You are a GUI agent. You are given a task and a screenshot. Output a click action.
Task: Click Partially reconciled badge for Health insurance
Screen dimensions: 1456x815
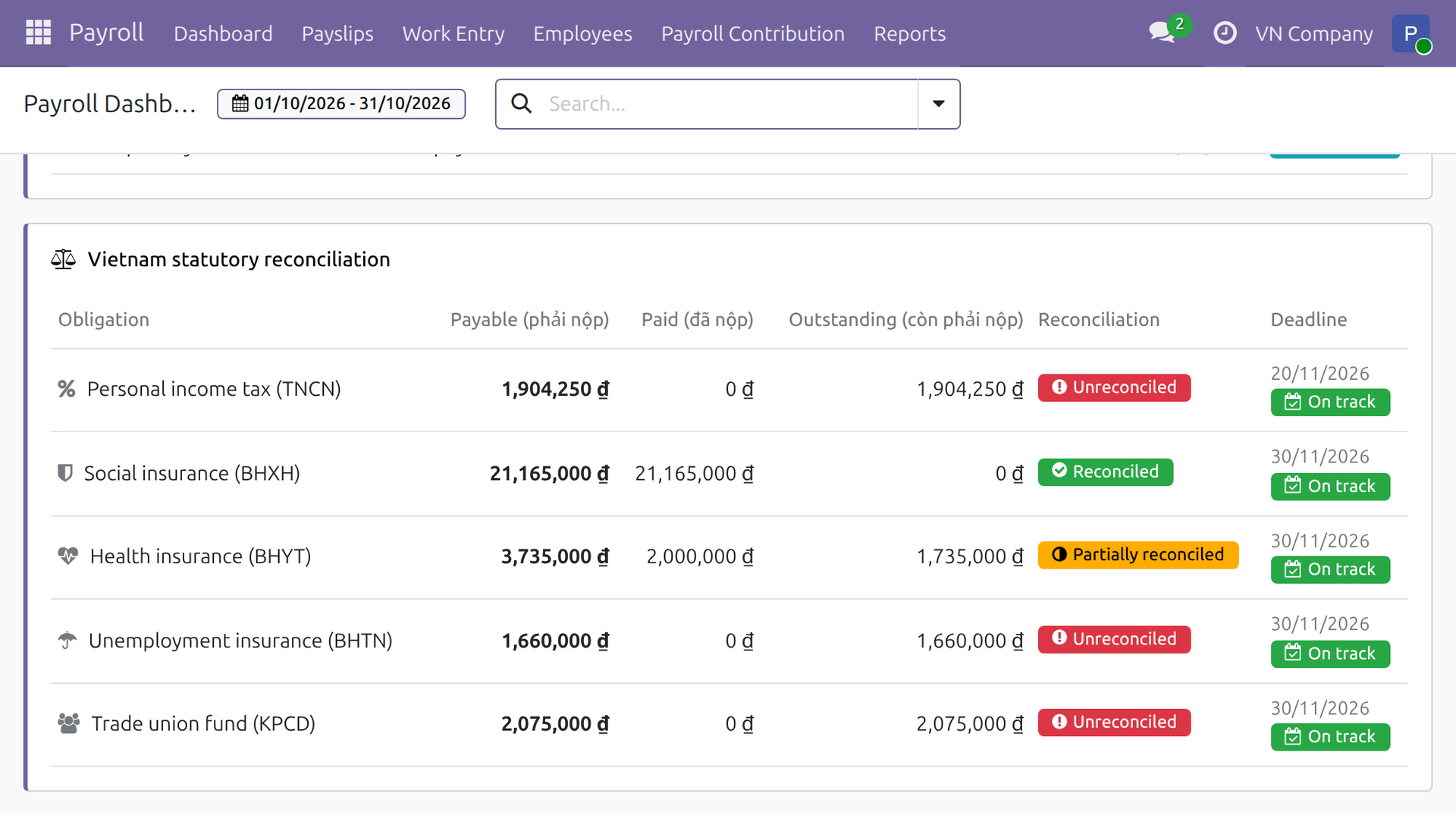1138,555
